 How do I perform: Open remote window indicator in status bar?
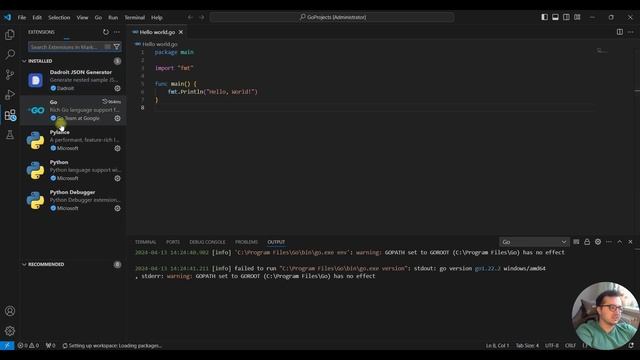click(x=7, y=346)
